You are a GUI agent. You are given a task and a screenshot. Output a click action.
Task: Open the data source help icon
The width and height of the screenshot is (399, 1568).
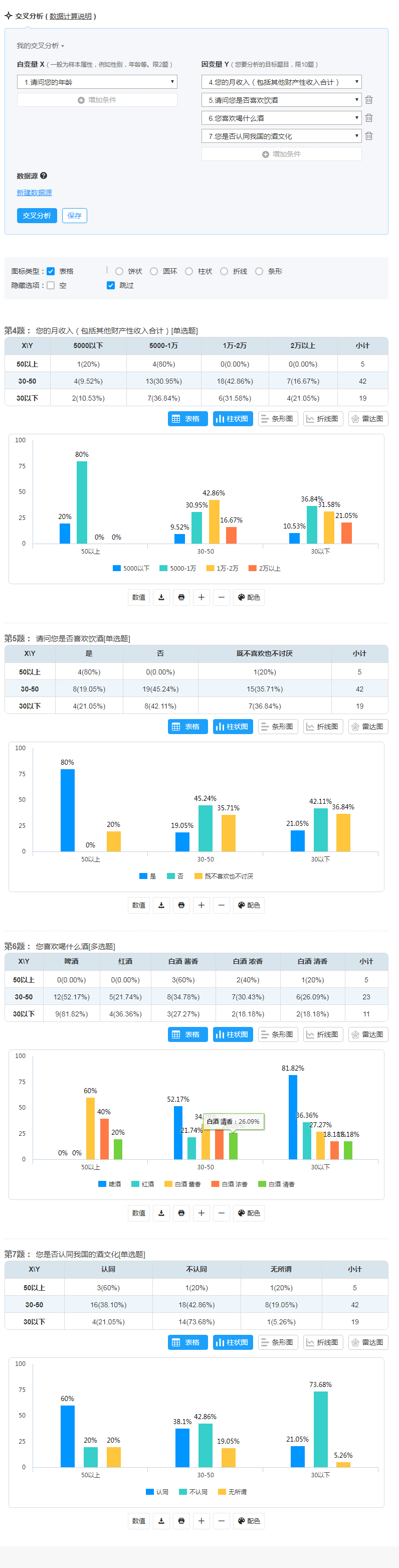pyautogui.click(x=44, y=176)
